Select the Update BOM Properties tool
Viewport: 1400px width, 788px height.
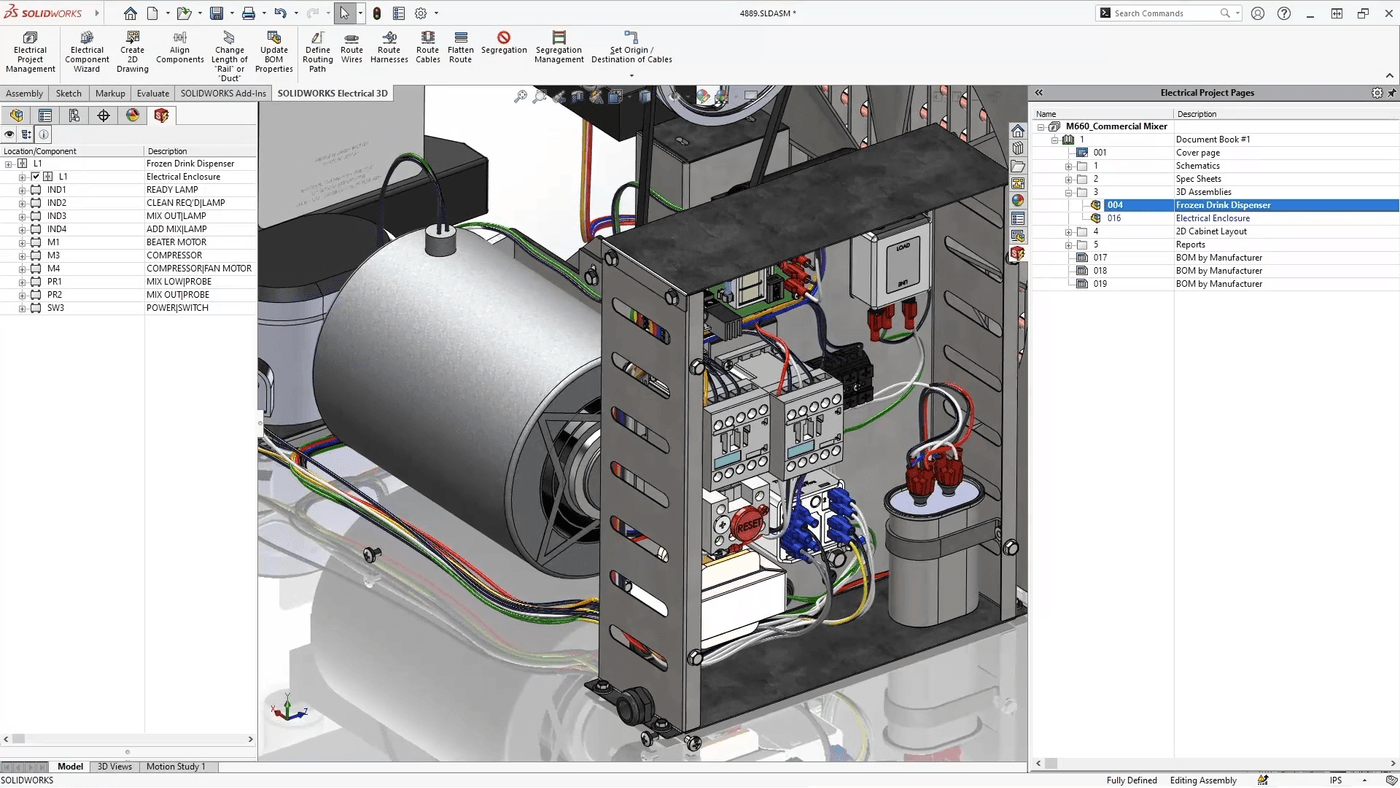point(274,50)
